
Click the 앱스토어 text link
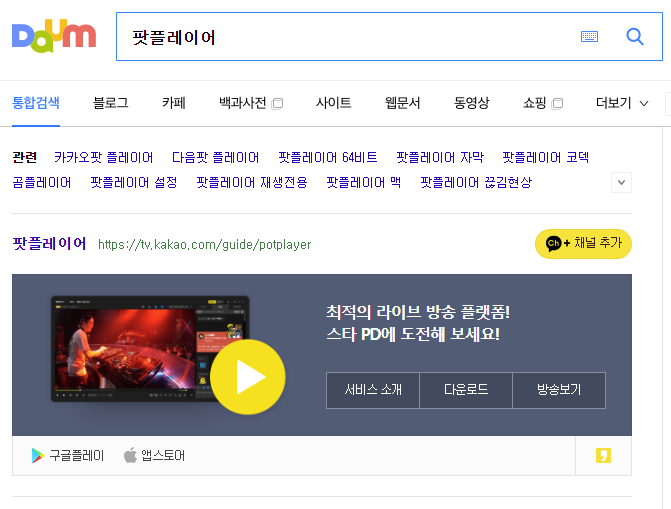pos(163,455)
